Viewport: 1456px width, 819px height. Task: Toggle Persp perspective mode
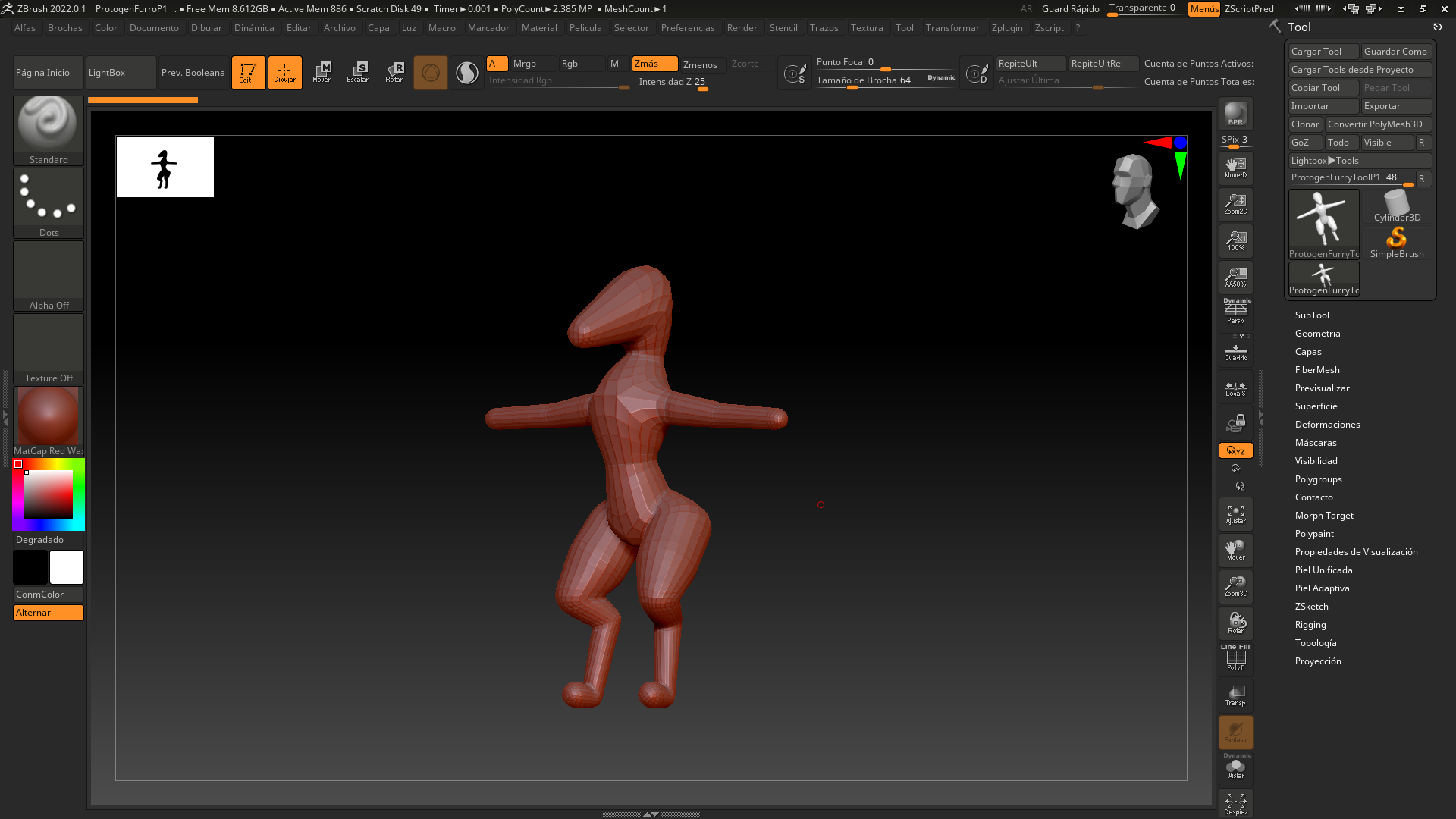click(x=1235, y=312)
